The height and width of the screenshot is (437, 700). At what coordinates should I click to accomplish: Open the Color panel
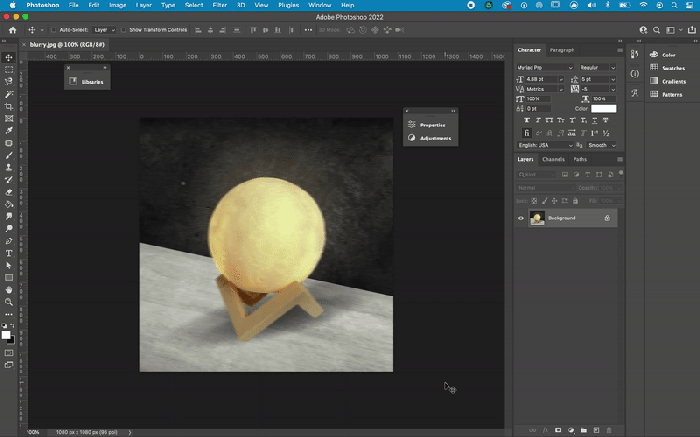pyautogui.click(x=662, y=54)
